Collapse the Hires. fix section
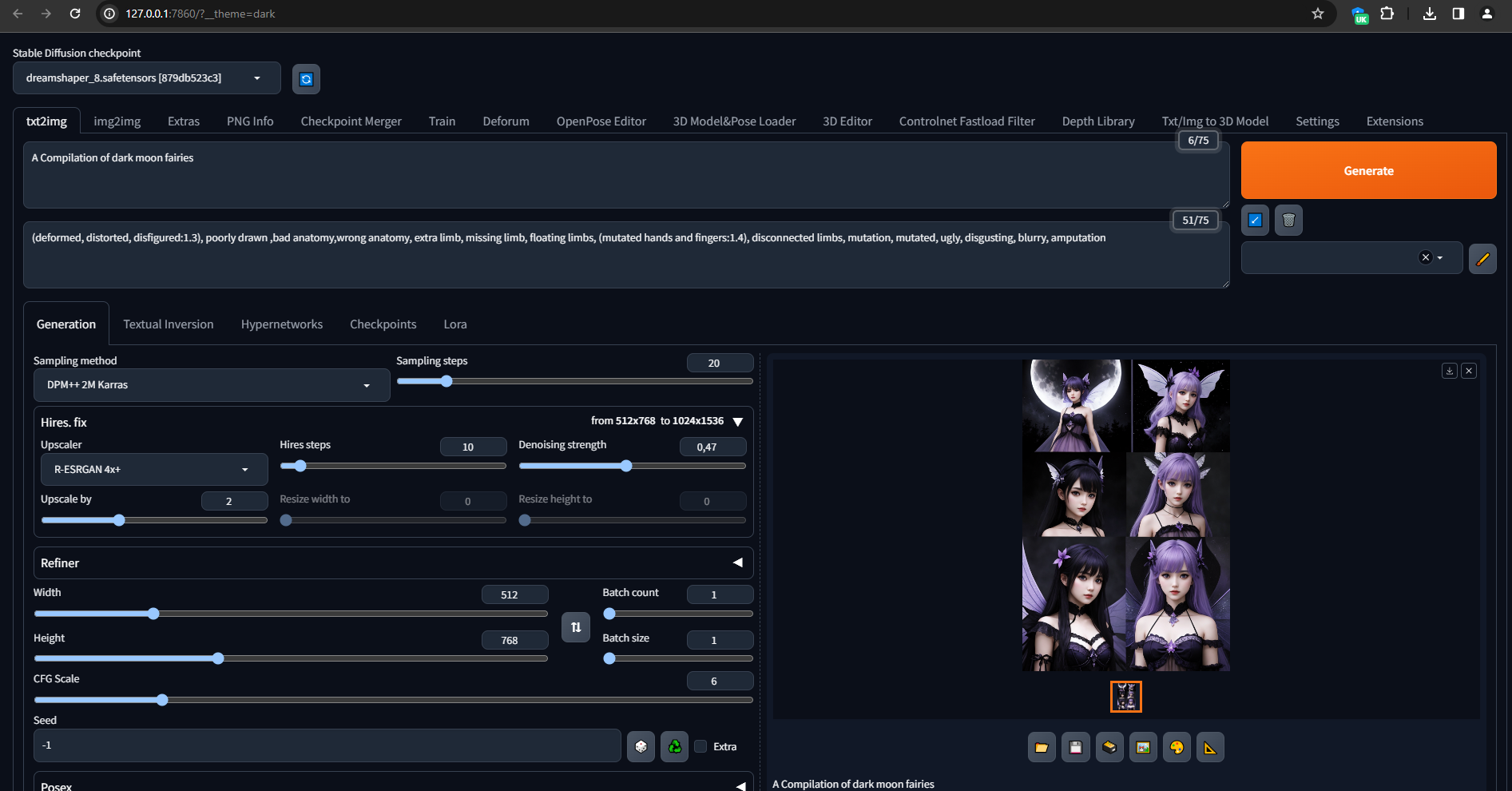The width and height of the screenshot is (1512, 791). coord(738,422)
